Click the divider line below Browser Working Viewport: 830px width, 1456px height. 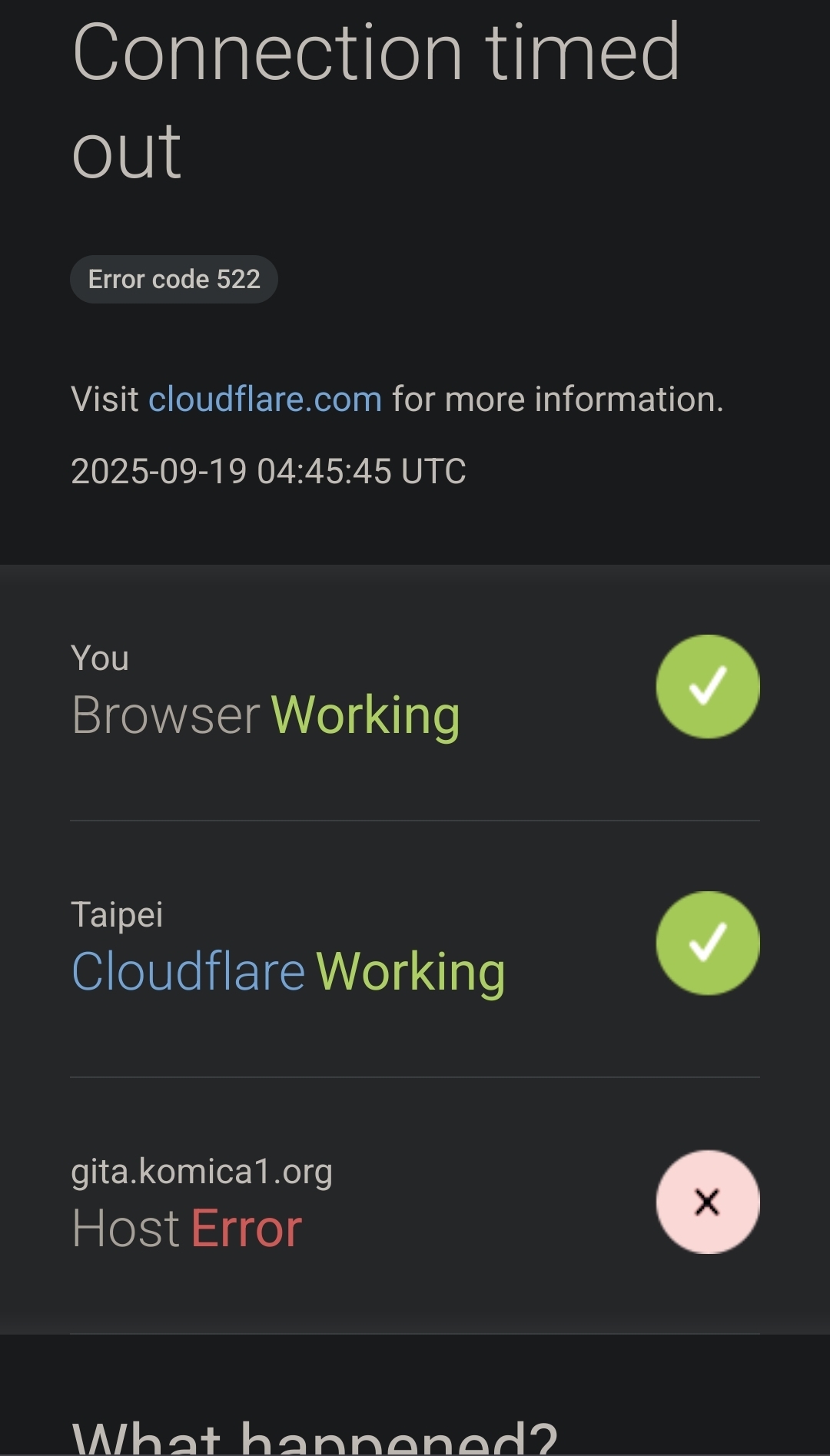point(415,821)
